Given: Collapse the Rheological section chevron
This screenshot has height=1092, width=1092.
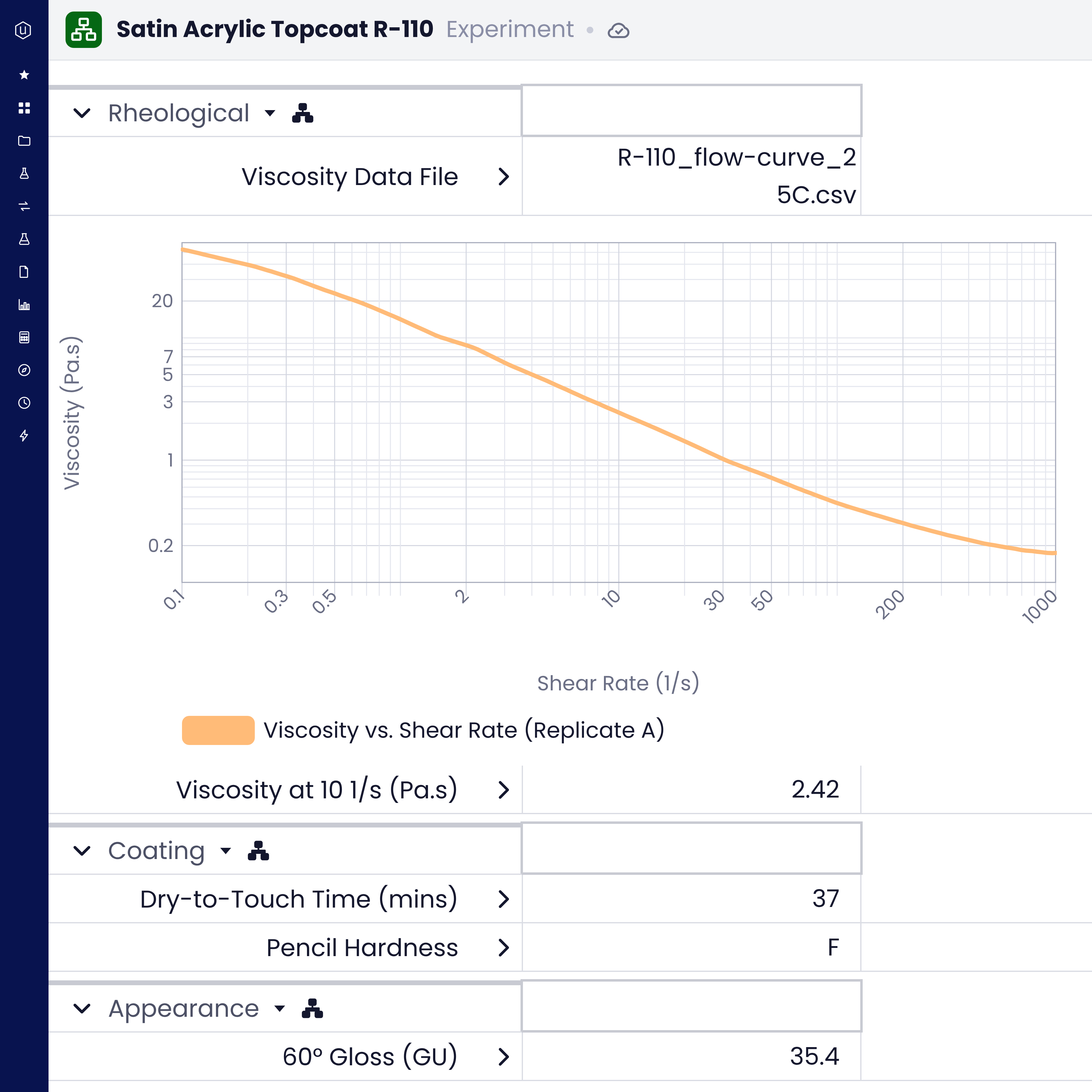Looking at the screenshot, I should 83,113.
